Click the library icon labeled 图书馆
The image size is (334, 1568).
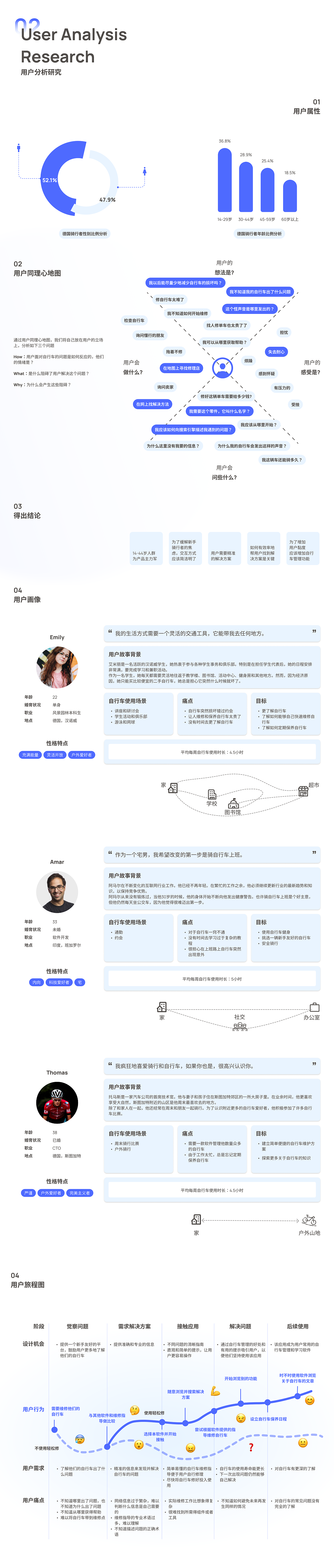233,803
